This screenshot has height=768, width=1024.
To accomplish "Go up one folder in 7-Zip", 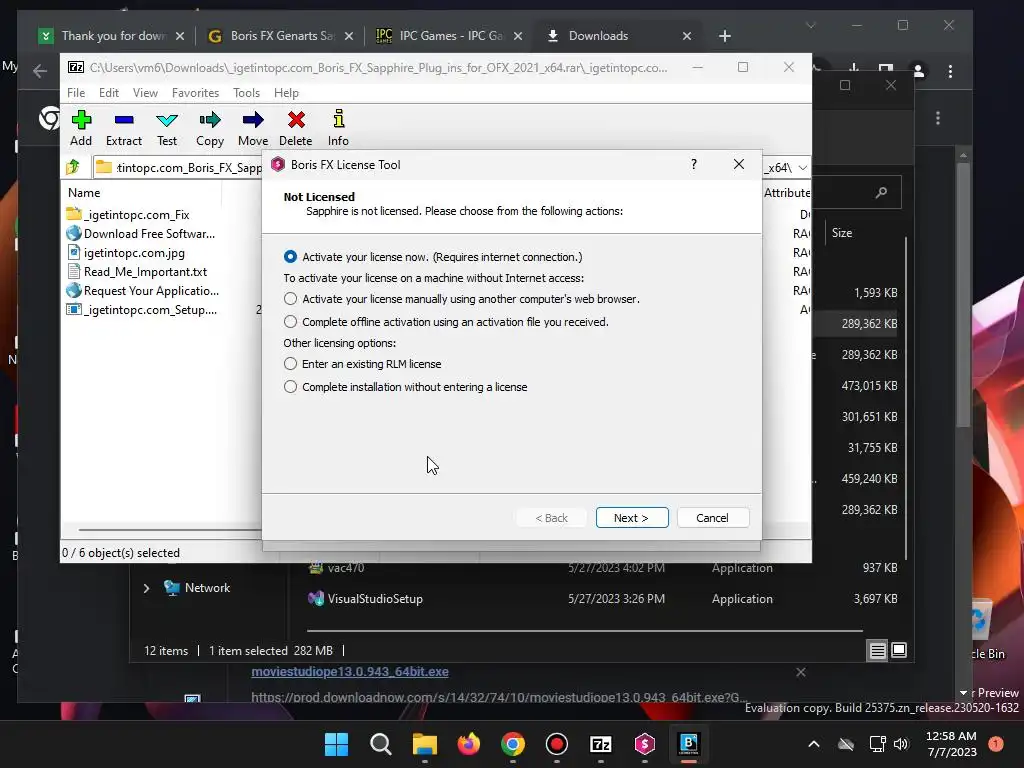I will click(x=73, y=167).
